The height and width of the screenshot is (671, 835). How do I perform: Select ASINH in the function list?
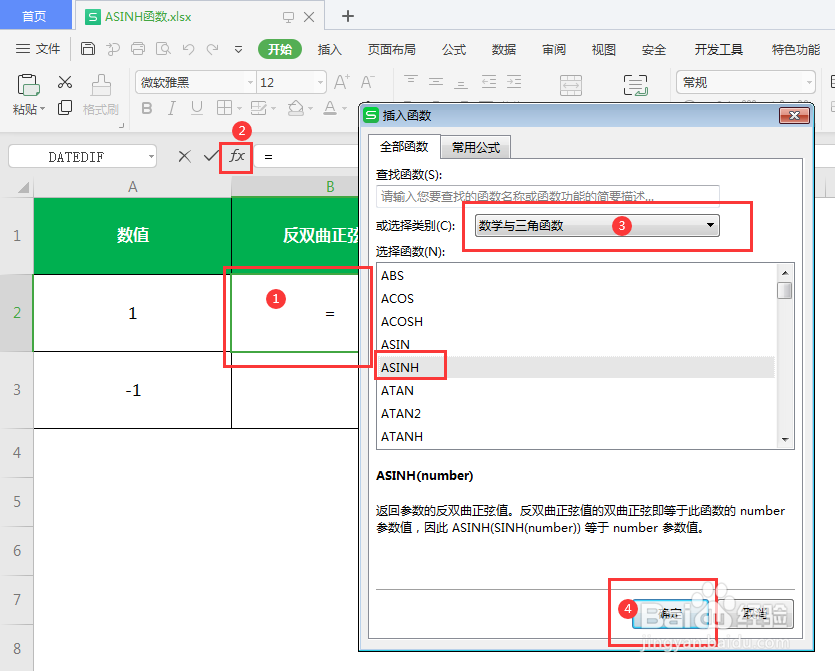pyautogui.click(x=575, y=367)
